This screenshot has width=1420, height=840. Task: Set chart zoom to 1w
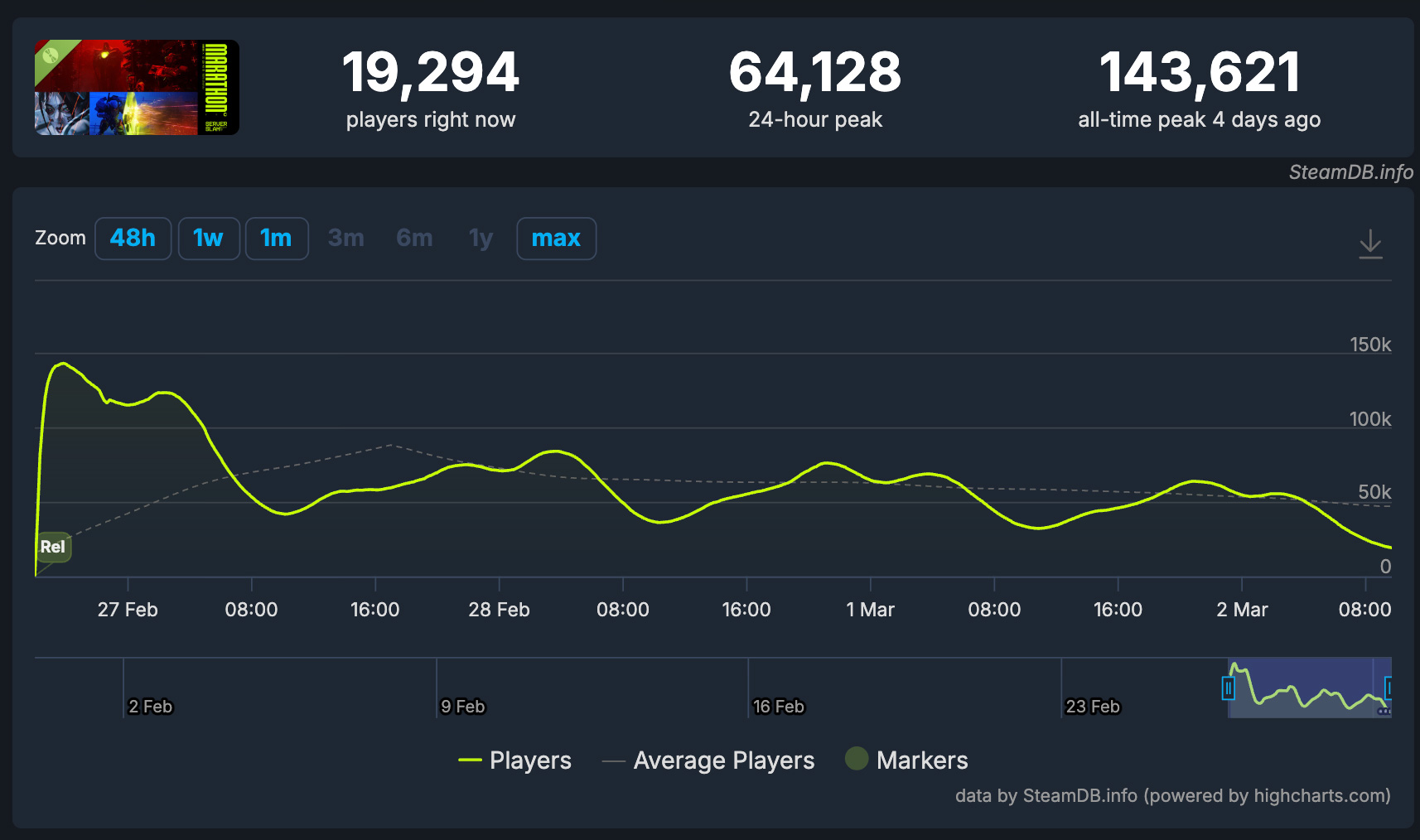(208, 239)
